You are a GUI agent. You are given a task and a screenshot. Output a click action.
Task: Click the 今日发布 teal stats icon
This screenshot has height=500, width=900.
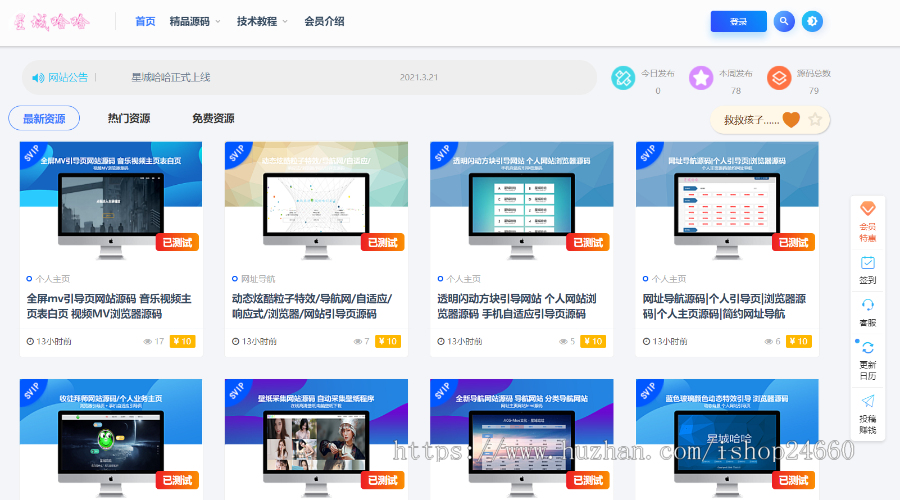[x=623, y=77]
